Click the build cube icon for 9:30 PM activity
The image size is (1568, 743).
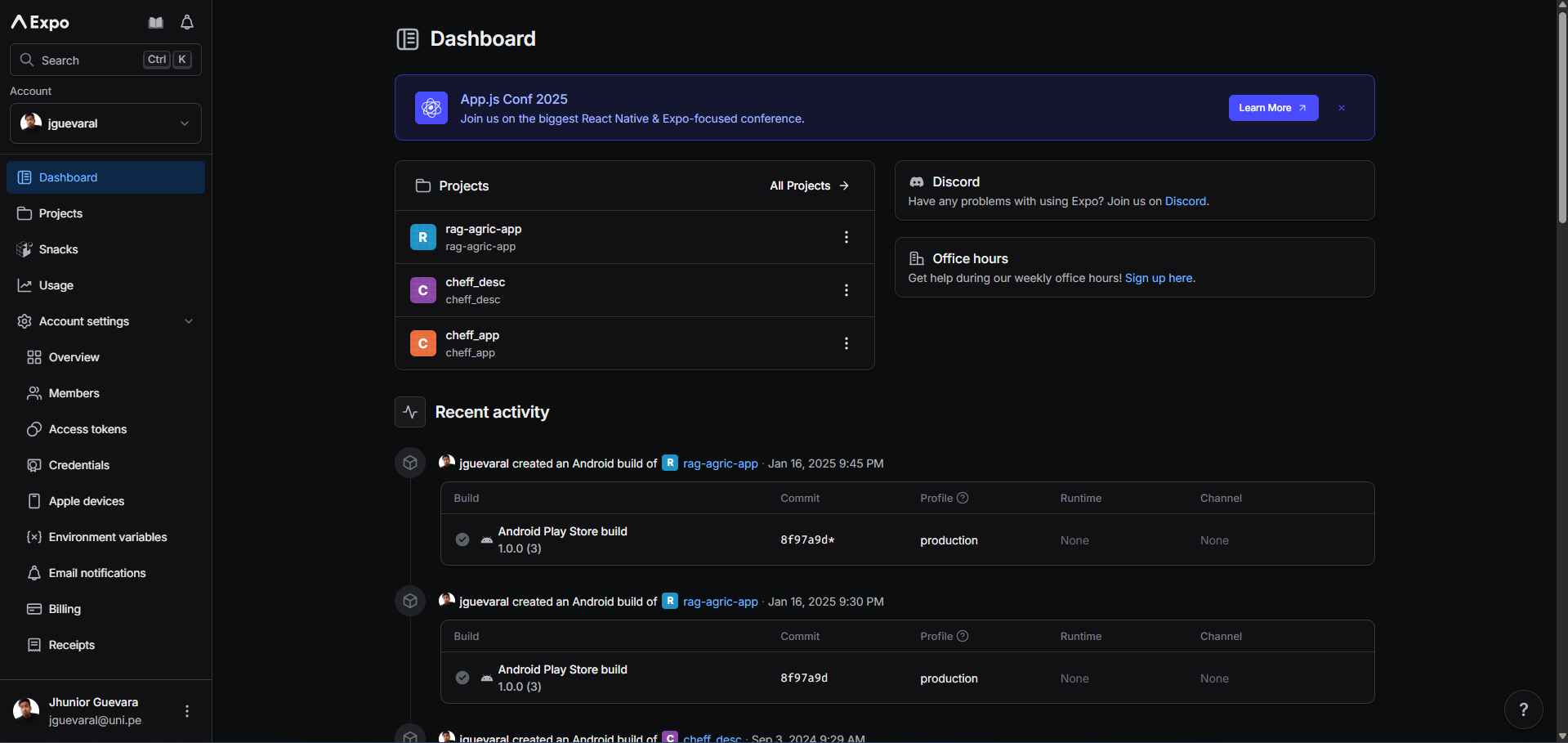click(410, 601)
